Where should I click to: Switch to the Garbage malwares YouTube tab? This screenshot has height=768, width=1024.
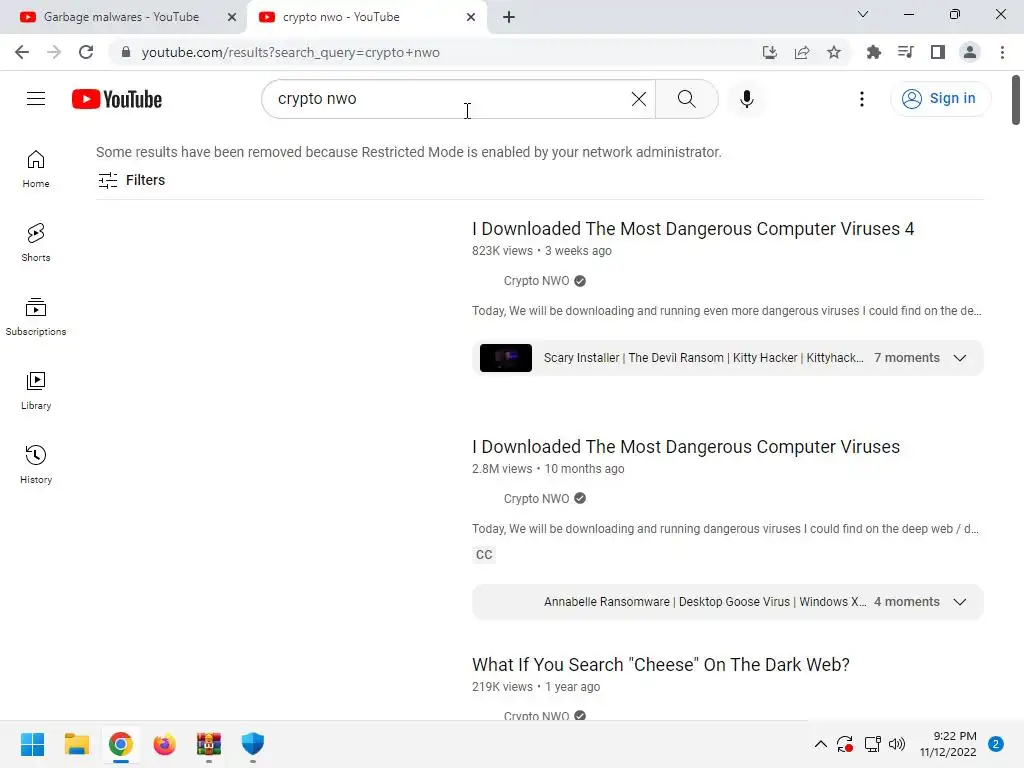click(x=121, y=17)
